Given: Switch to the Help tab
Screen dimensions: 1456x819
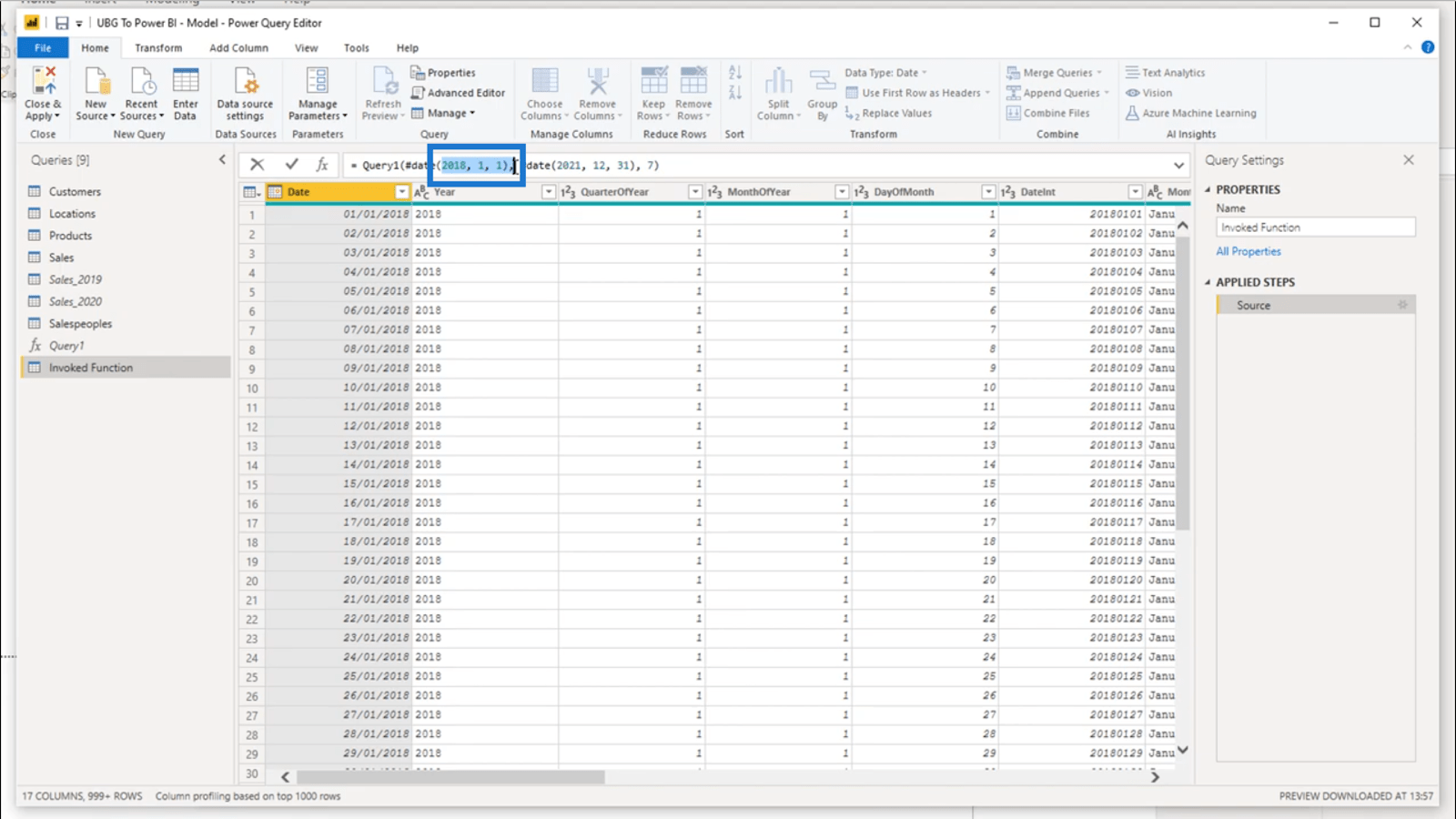Looking at the screenshot, I should coord(408,48).
